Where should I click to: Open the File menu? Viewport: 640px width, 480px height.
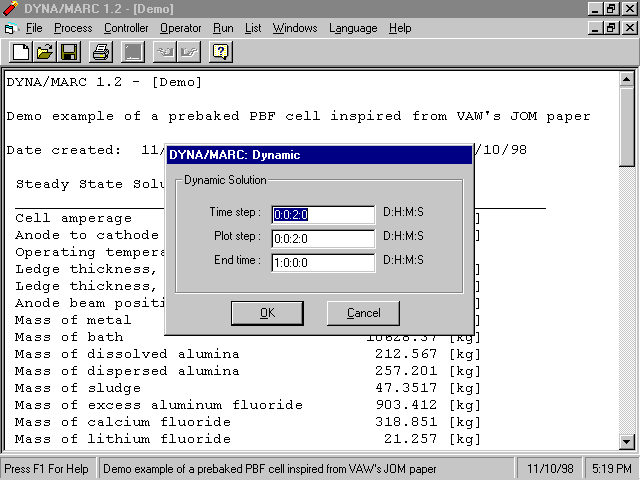click(x=34, y=28)
